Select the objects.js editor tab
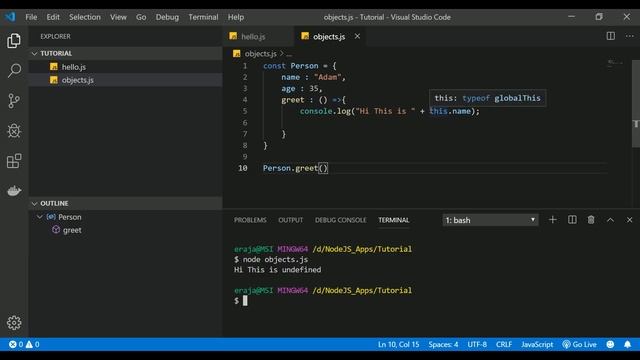The image size is (640, 360). coord(329,36)
